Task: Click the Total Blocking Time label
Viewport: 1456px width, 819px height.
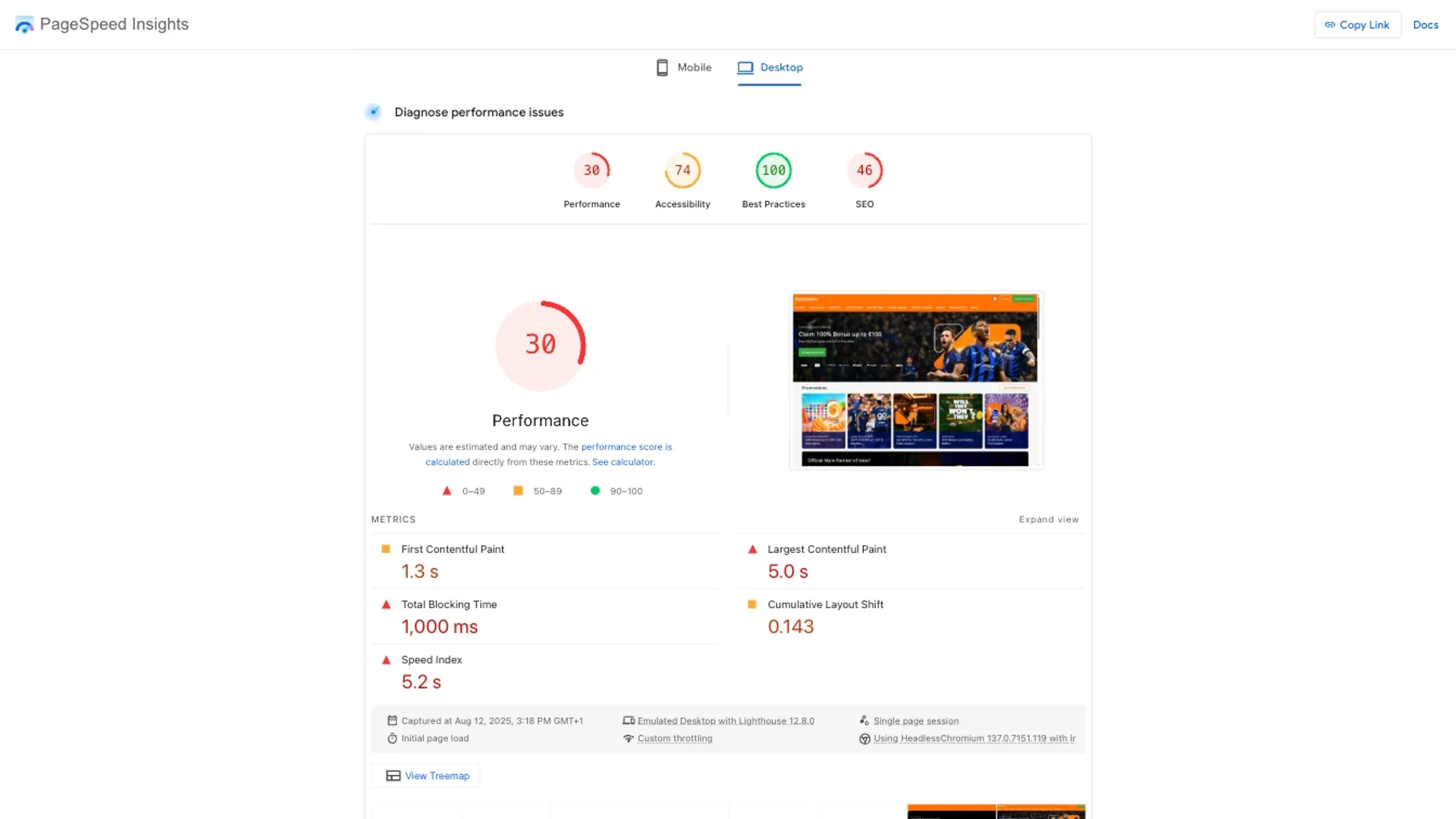Action: click(449, 604)
